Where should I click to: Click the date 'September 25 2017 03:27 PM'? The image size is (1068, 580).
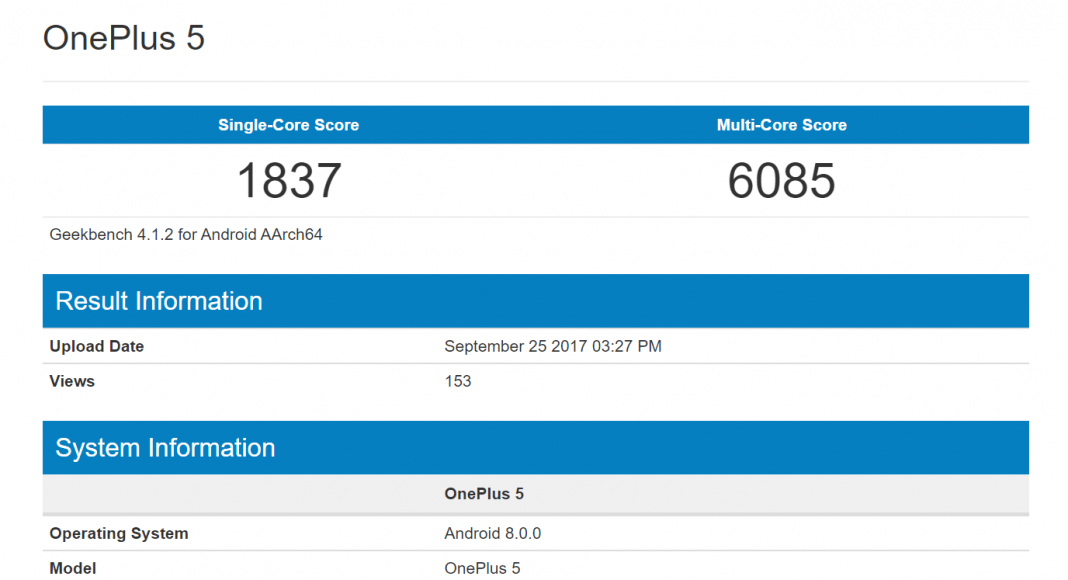tap(553, 347)
